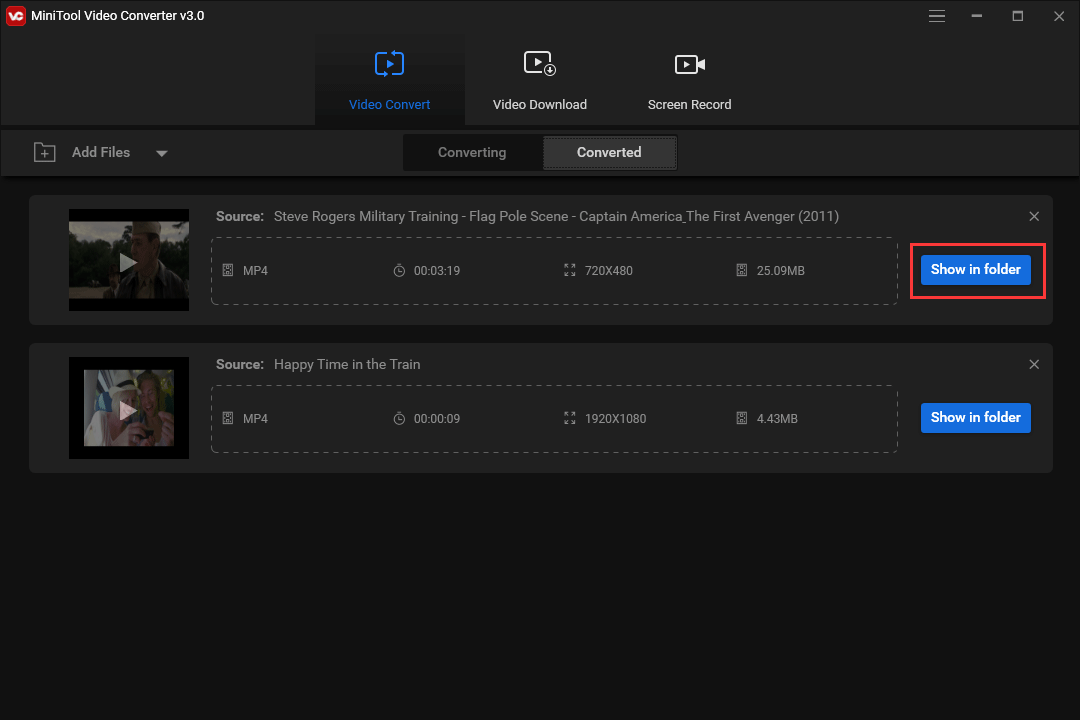Expand the Add Files dropdown arrow
The image size is (1080, 720).
[x=162, y=153]
